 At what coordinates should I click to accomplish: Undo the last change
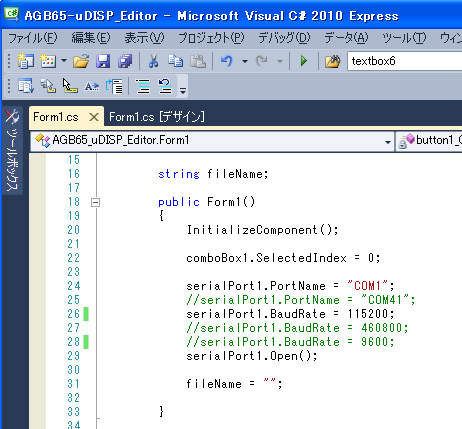[x=227, y=61]
